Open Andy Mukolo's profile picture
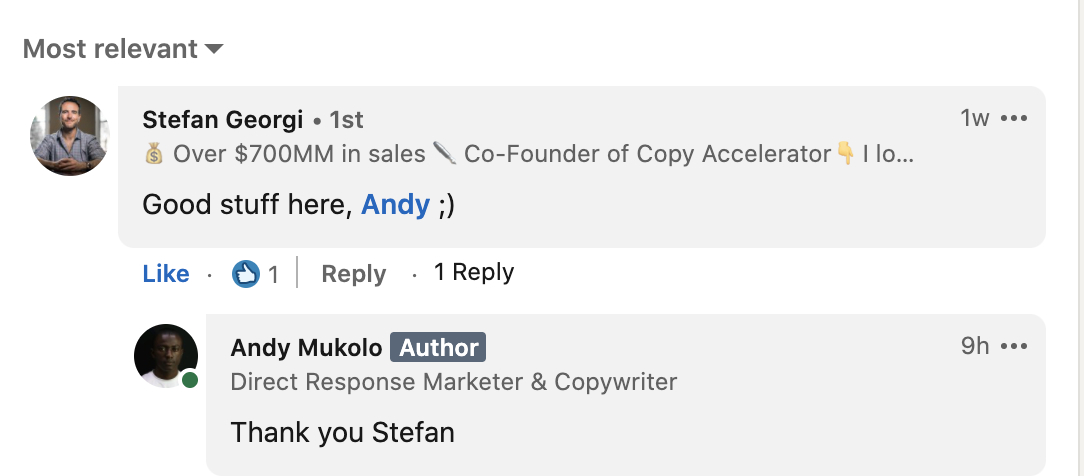The height and width of the screenshot is (476, 1084). pos(166,356)
